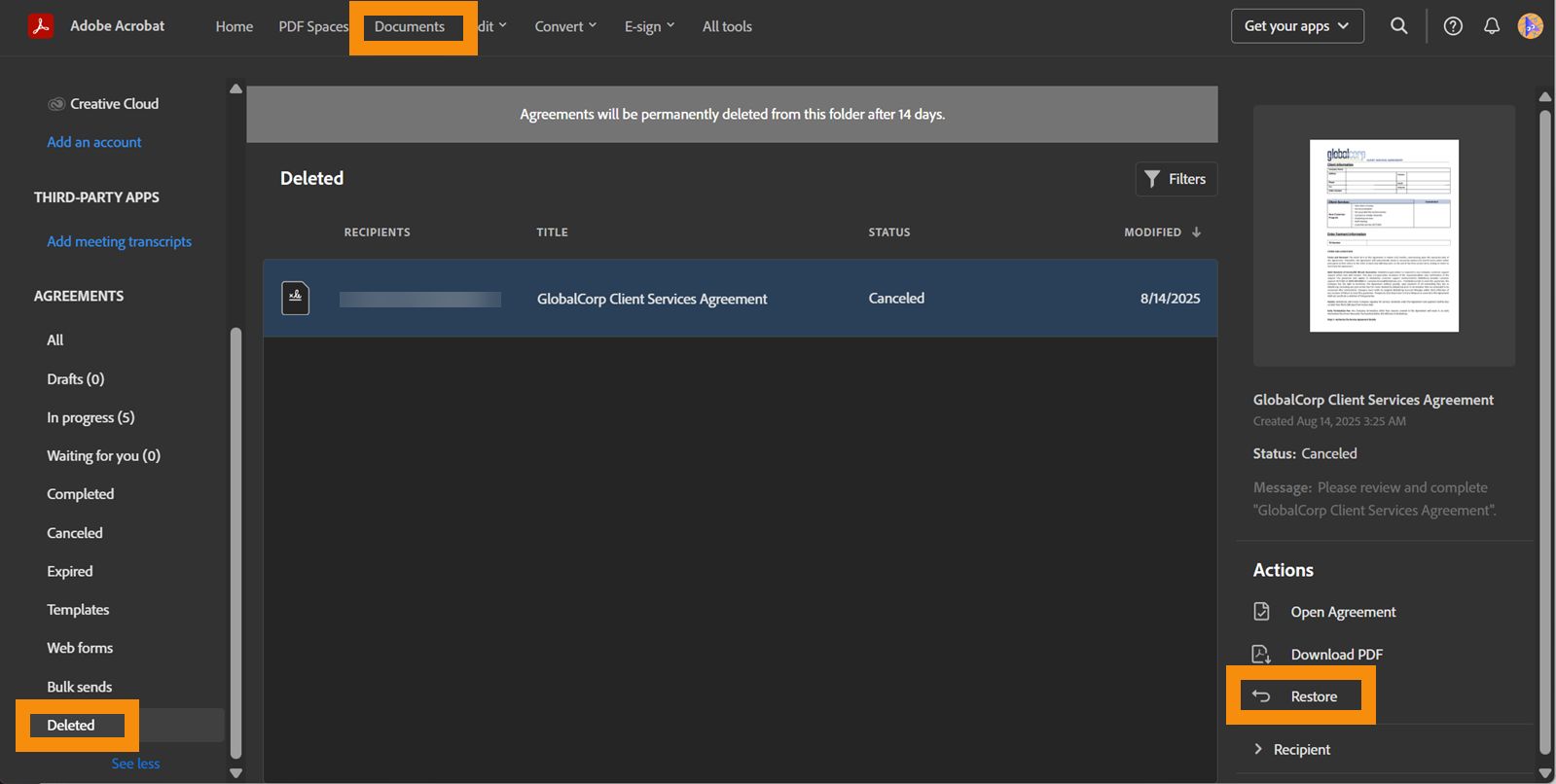Click the Canceled status cell
This screenshot has width=1556, height=784.
tap(896, 299)
